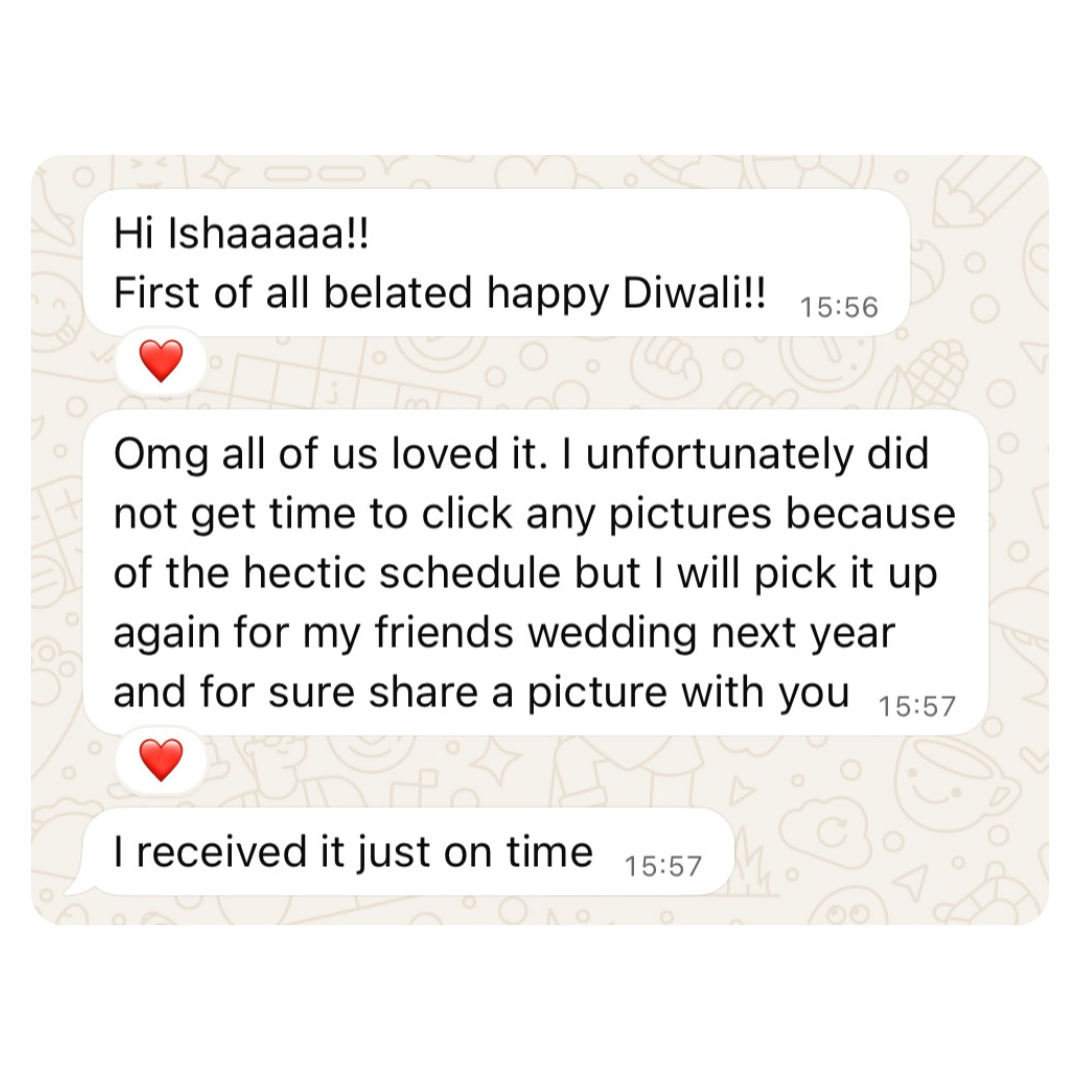Click the 15:57 timestamp on the last message
This screenshot has height=1080, width=1080.
[x=663, y=866]
